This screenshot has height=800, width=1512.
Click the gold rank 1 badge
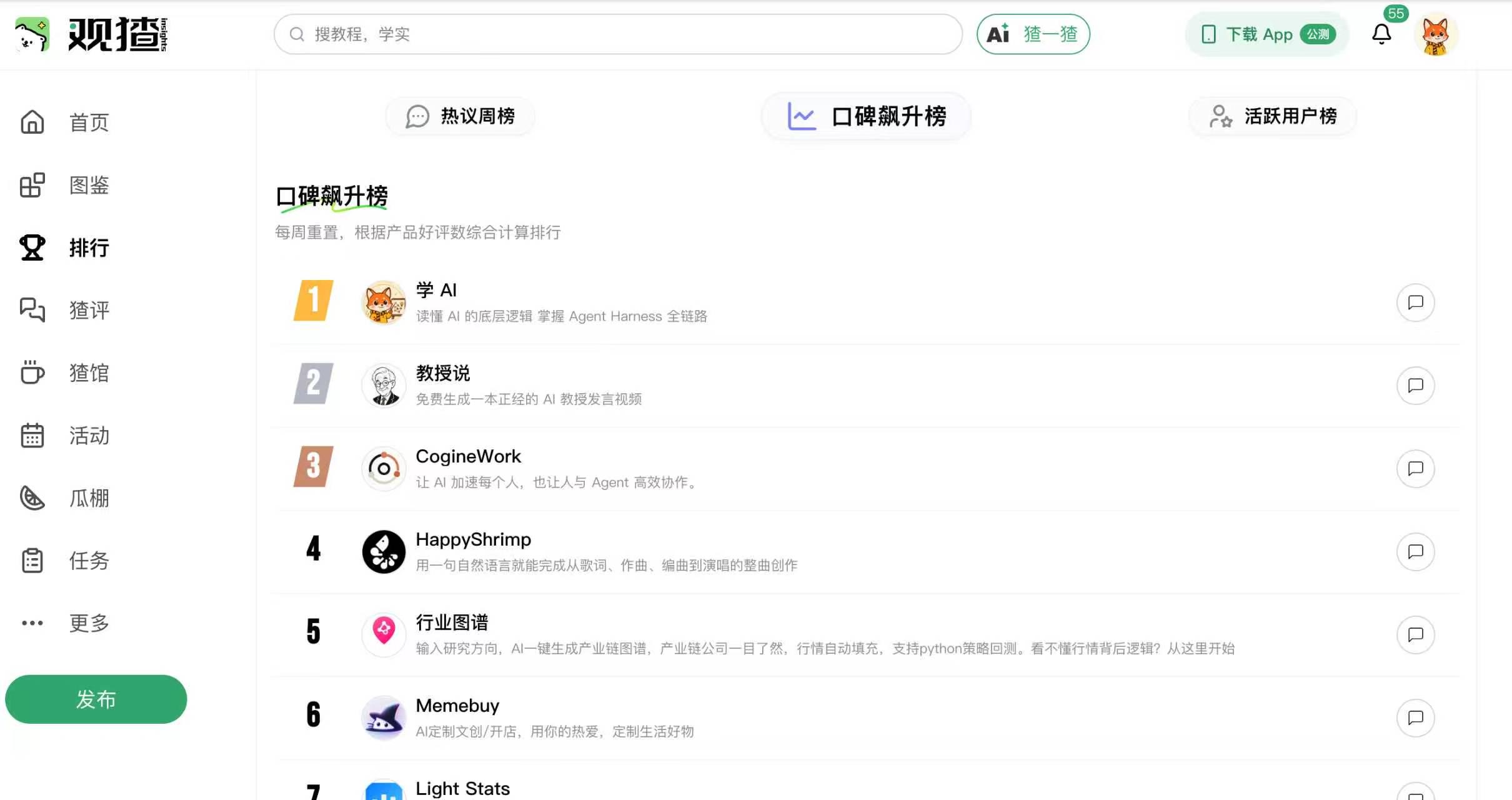313,300
